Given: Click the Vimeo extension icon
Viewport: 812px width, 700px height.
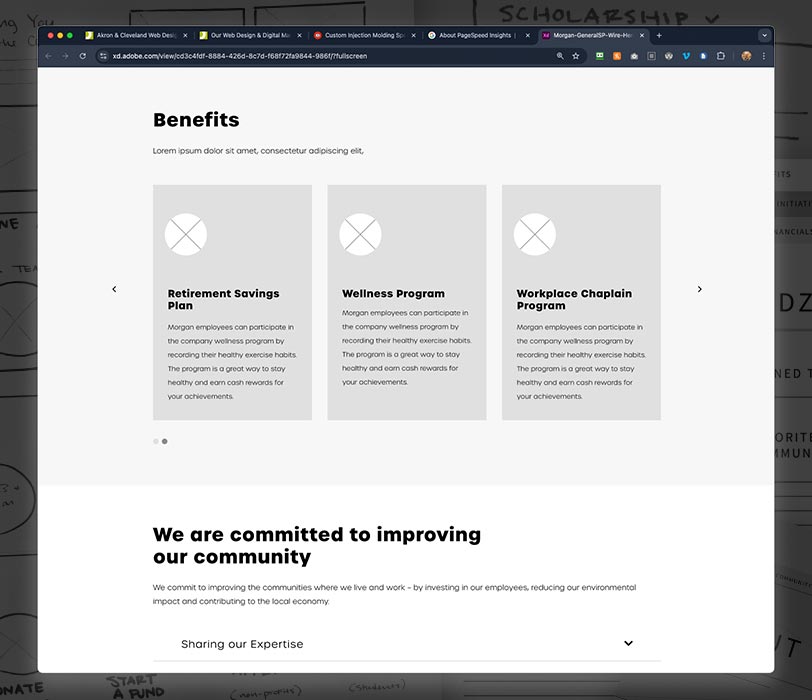Looking at the screenshot, I should (x=686, y=56).
